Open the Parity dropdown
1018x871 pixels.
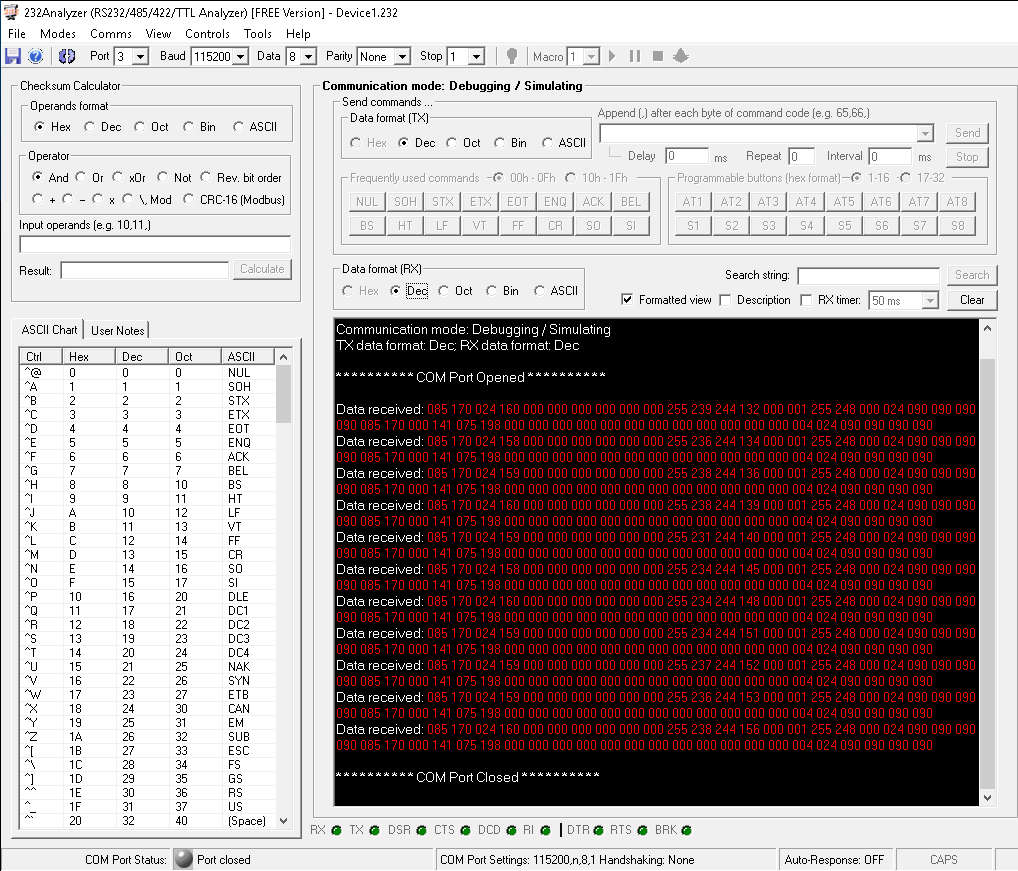[x=403, y=56]
